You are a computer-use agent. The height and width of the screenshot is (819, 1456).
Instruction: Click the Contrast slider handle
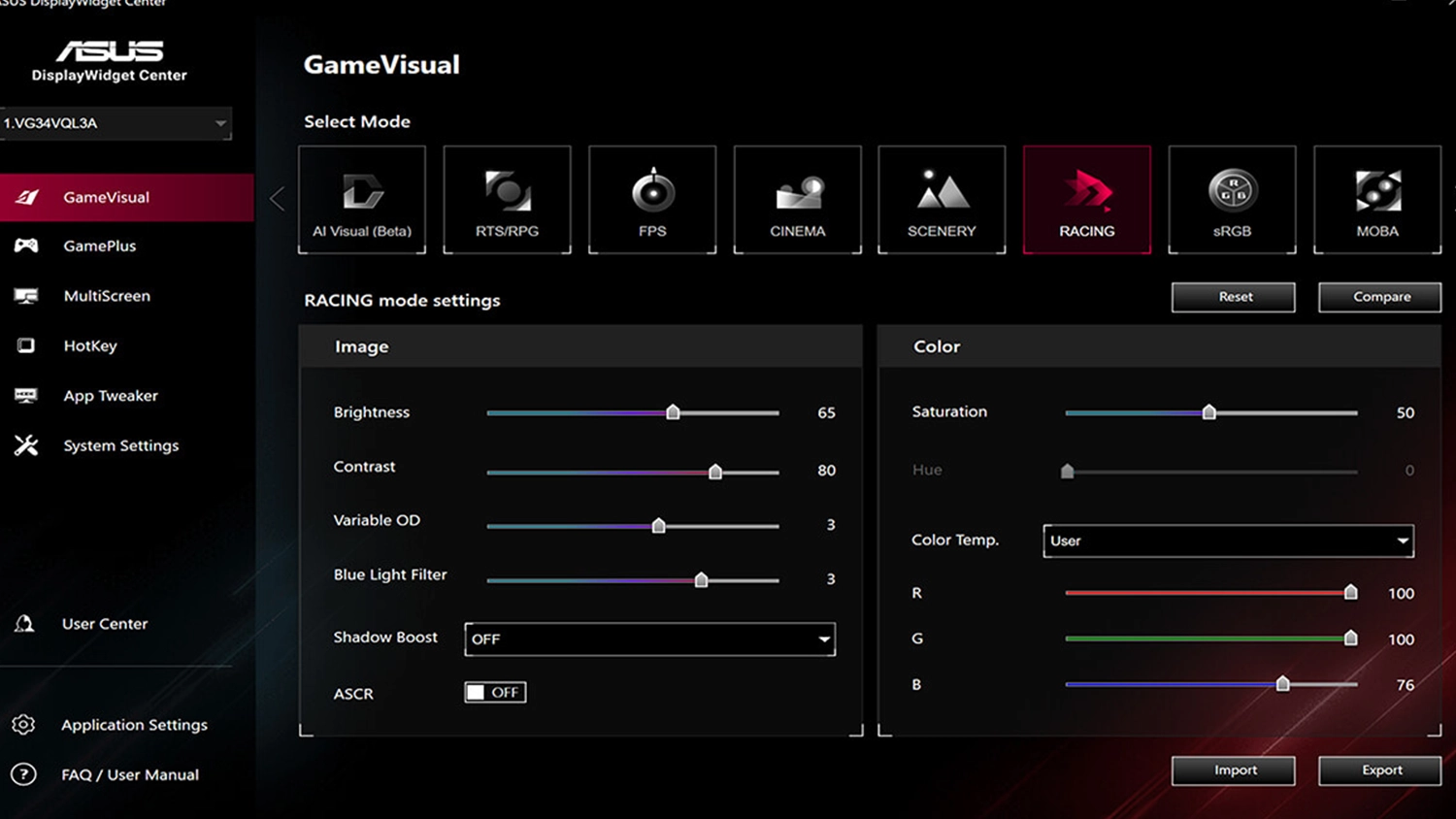point(715,472)
